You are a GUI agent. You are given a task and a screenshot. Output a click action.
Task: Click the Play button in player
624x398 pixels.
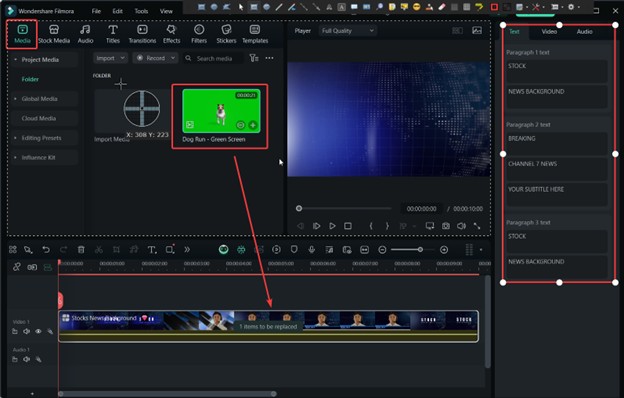pos(332,226)
